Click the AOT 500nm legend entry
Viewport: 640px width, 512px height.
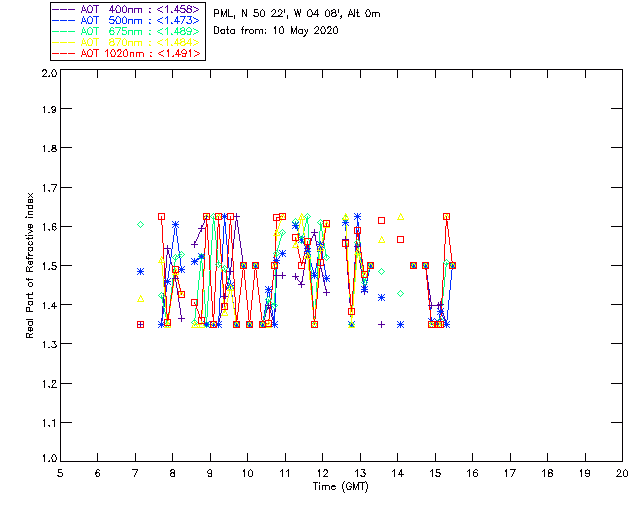pyautogui.click(x=126, y=20)
